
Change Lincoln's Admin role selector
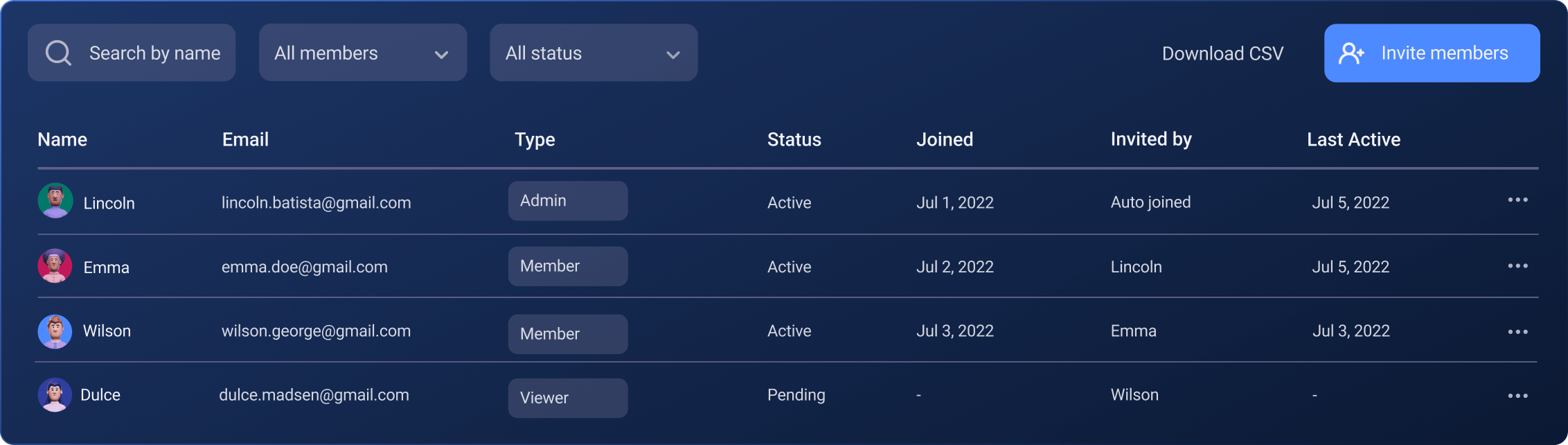(567, 200)
